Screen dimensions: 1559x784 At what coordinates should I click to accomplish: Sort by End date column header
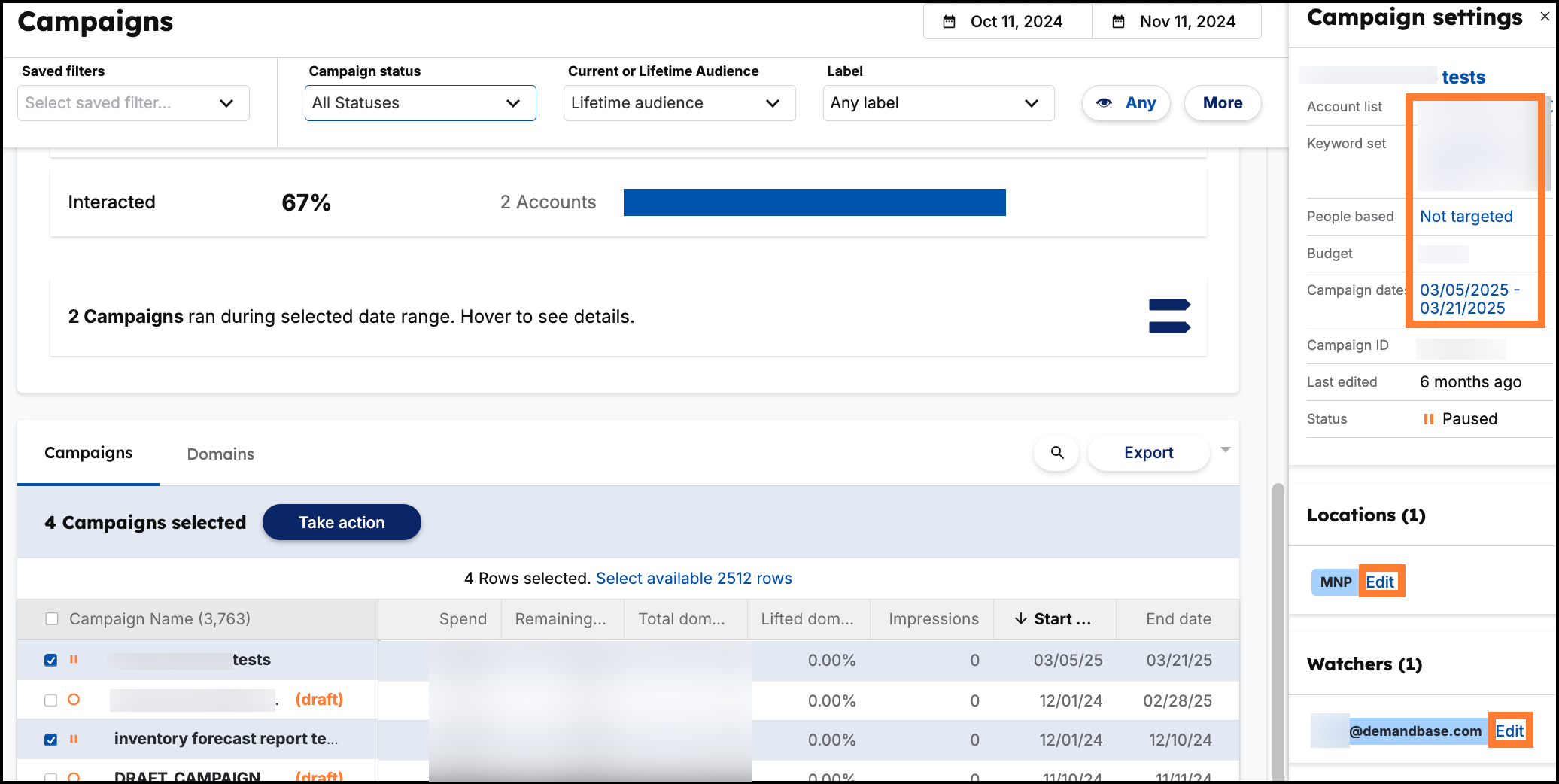pos(1178,619)
